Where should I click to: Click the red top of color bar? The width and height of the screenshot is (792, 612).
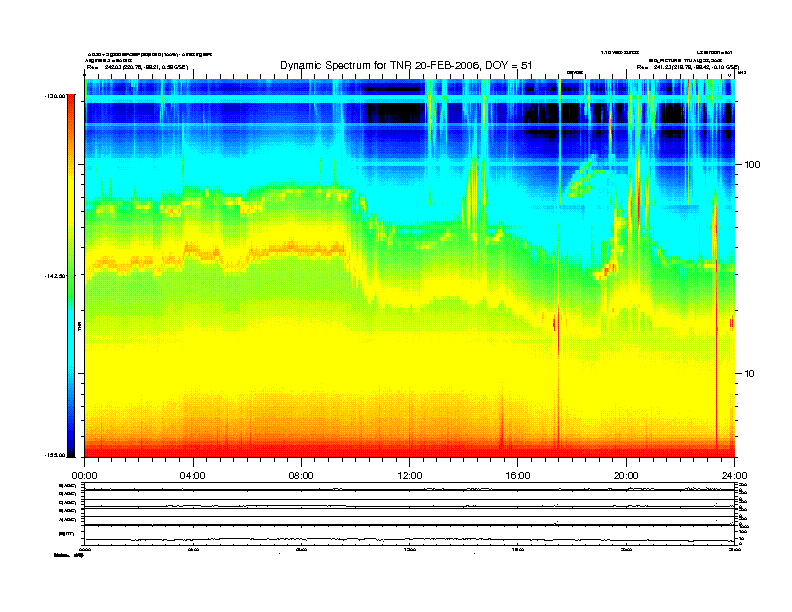tap(71, 101)
